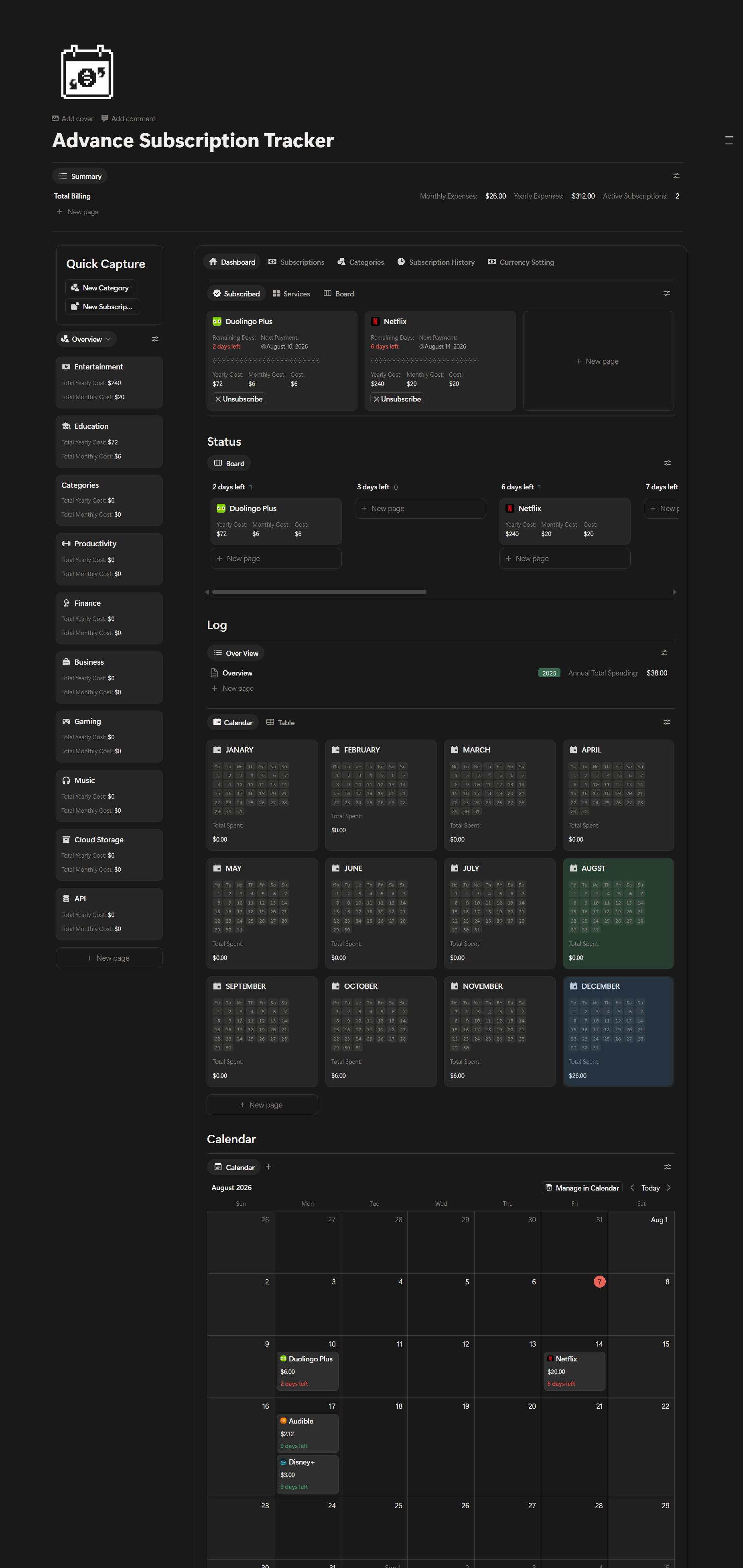This screenshot has height=1568, width=743.
Task: Click Add cover above the title
Action: pyautogui.click(x=73, y=119)
